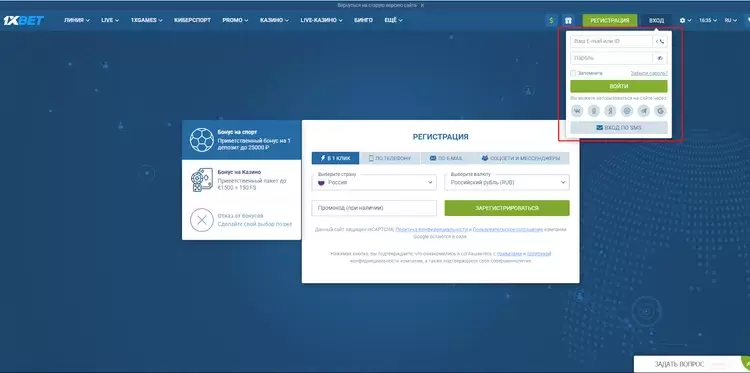750x373 pixels.
Task: Click the green РЕГИСТРАЦИЯ header button
Action: (x=609, y=21)
